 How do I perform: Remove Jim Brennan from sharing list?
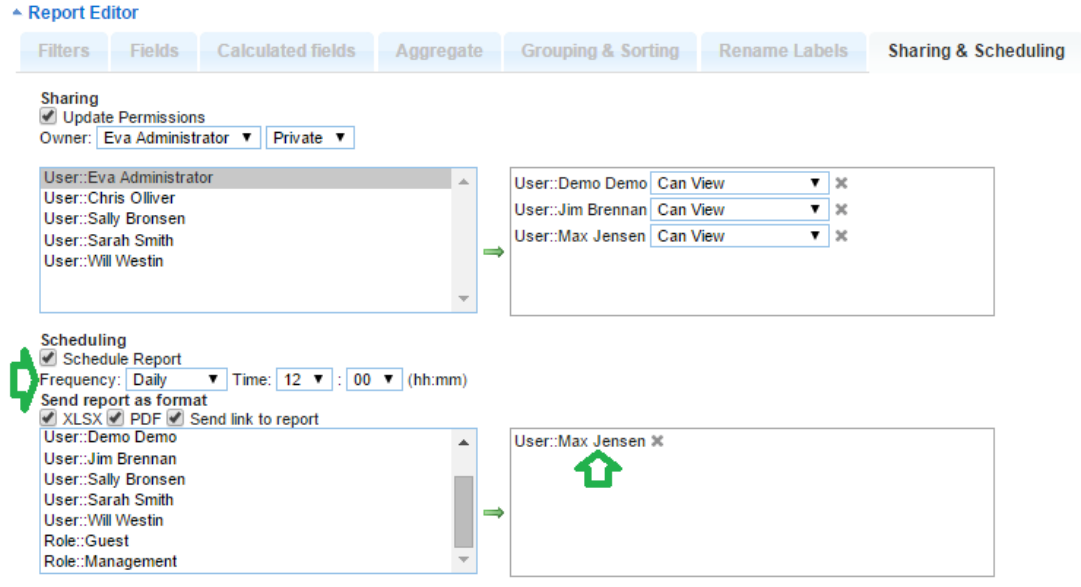tap(841, 210)
